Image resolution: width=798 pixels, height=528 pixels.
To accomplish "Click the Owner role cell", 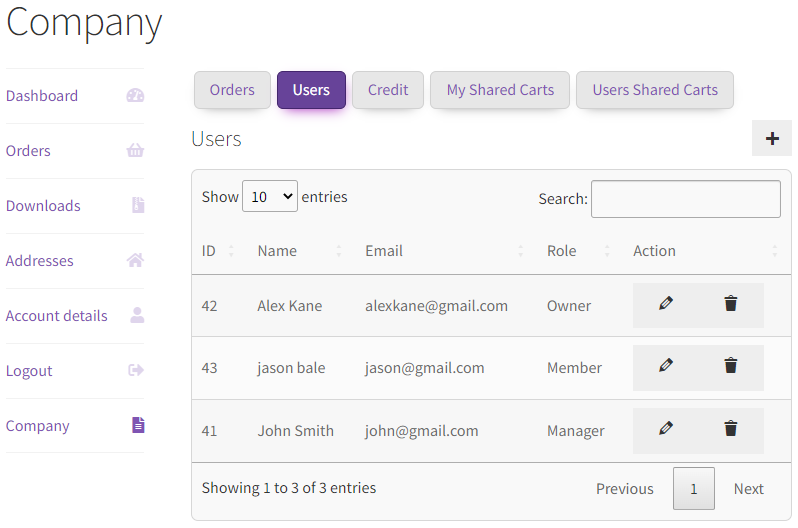I will [569, 305].
